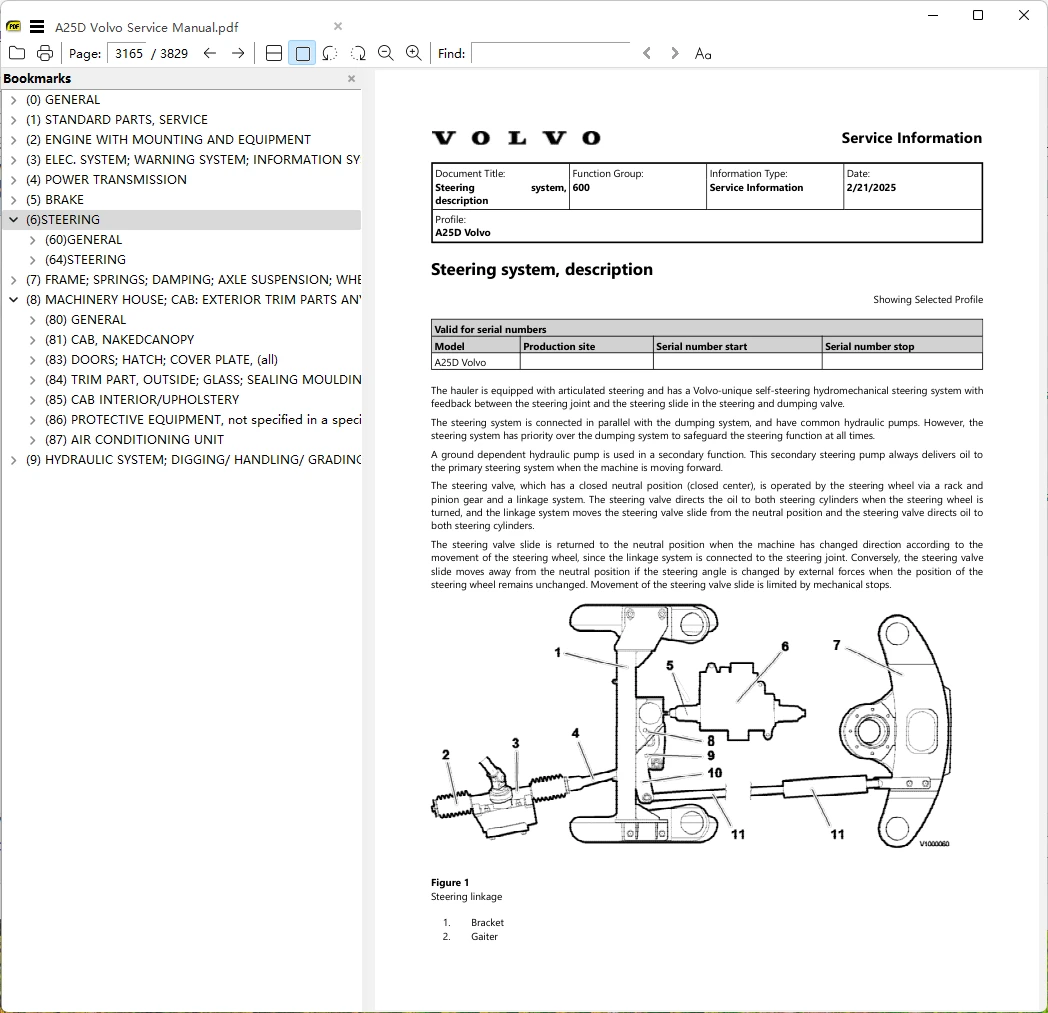Close the Bookmarks panel
The height and width of the screenshot is (1013, 1048).
click(351, 79)
